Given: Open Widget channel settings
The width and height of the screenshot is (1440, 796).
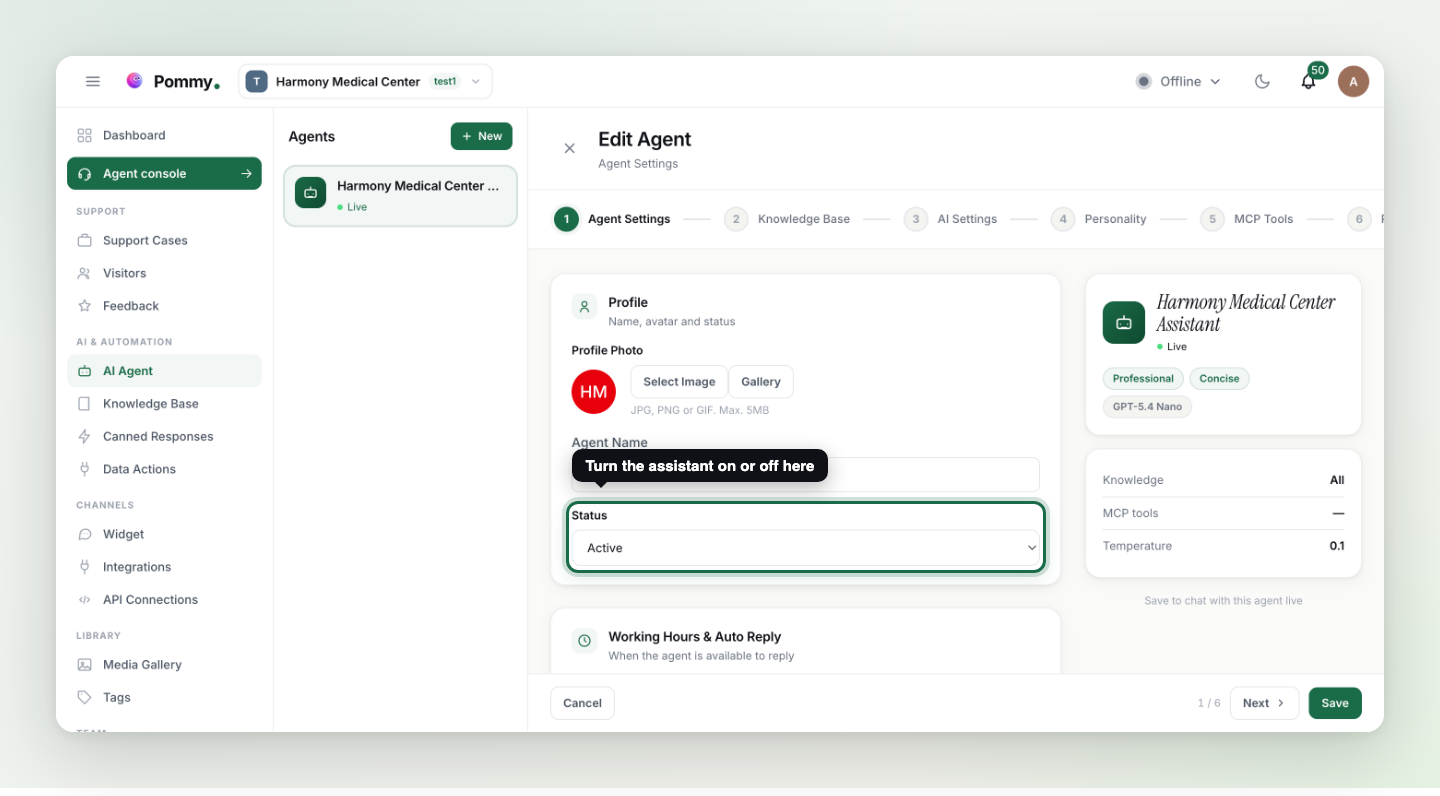Looking at the screenshot, I should (164, 534).
